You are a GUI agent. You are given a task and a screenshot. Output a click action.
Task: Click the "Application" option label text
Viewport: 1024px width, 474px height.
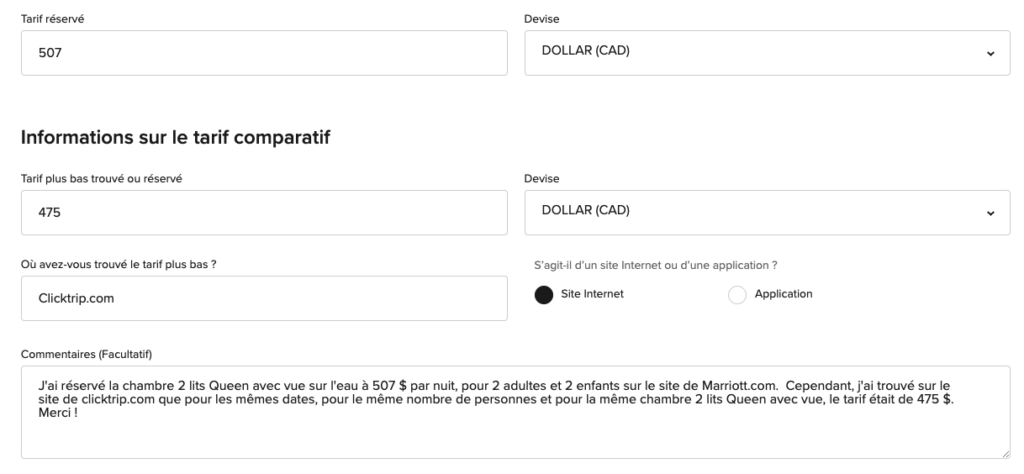783,294
